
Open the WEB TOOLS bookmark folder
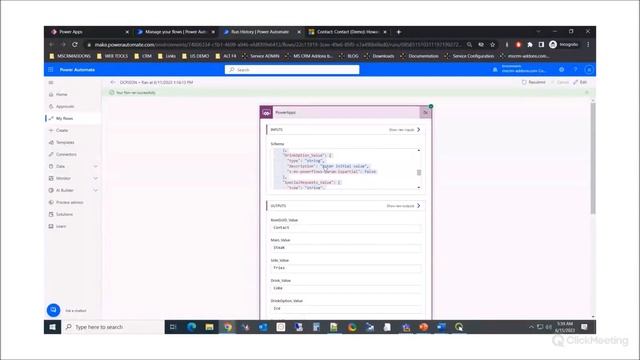coord(112,56)
